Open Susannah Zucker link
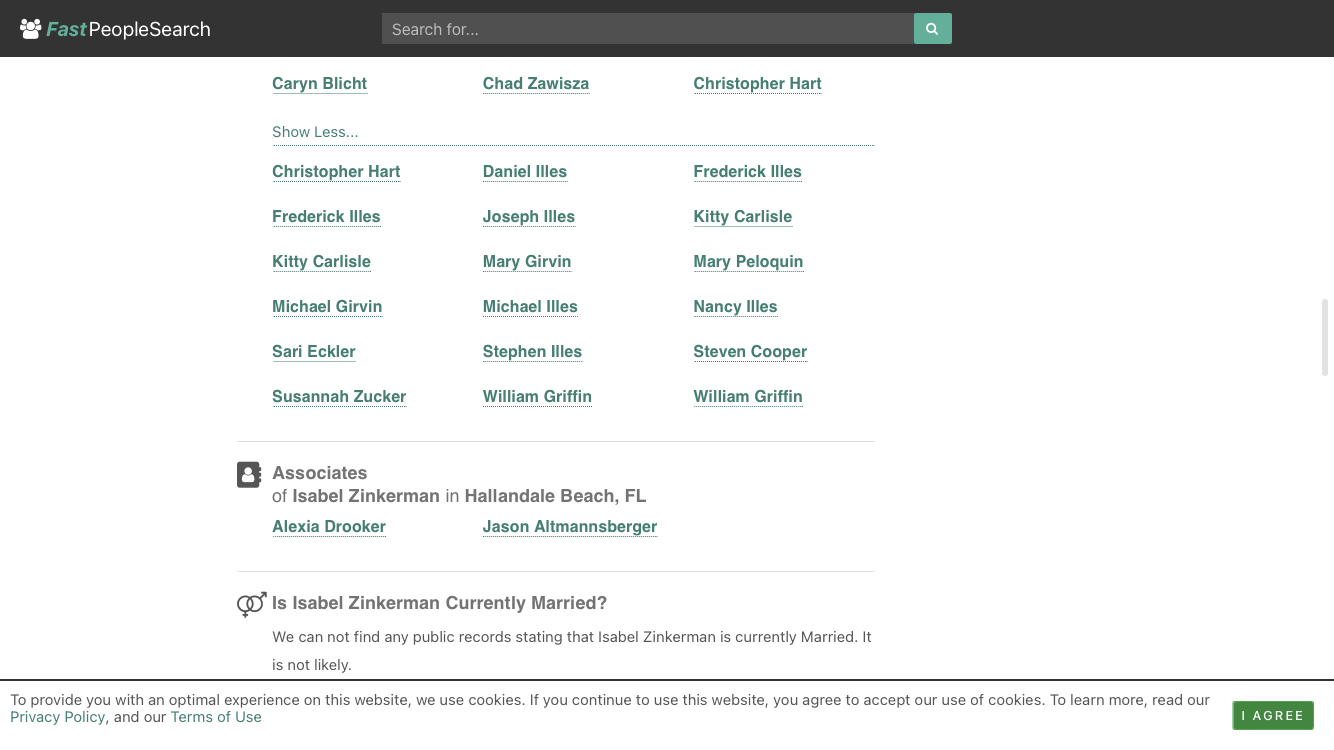 [339, 397]
